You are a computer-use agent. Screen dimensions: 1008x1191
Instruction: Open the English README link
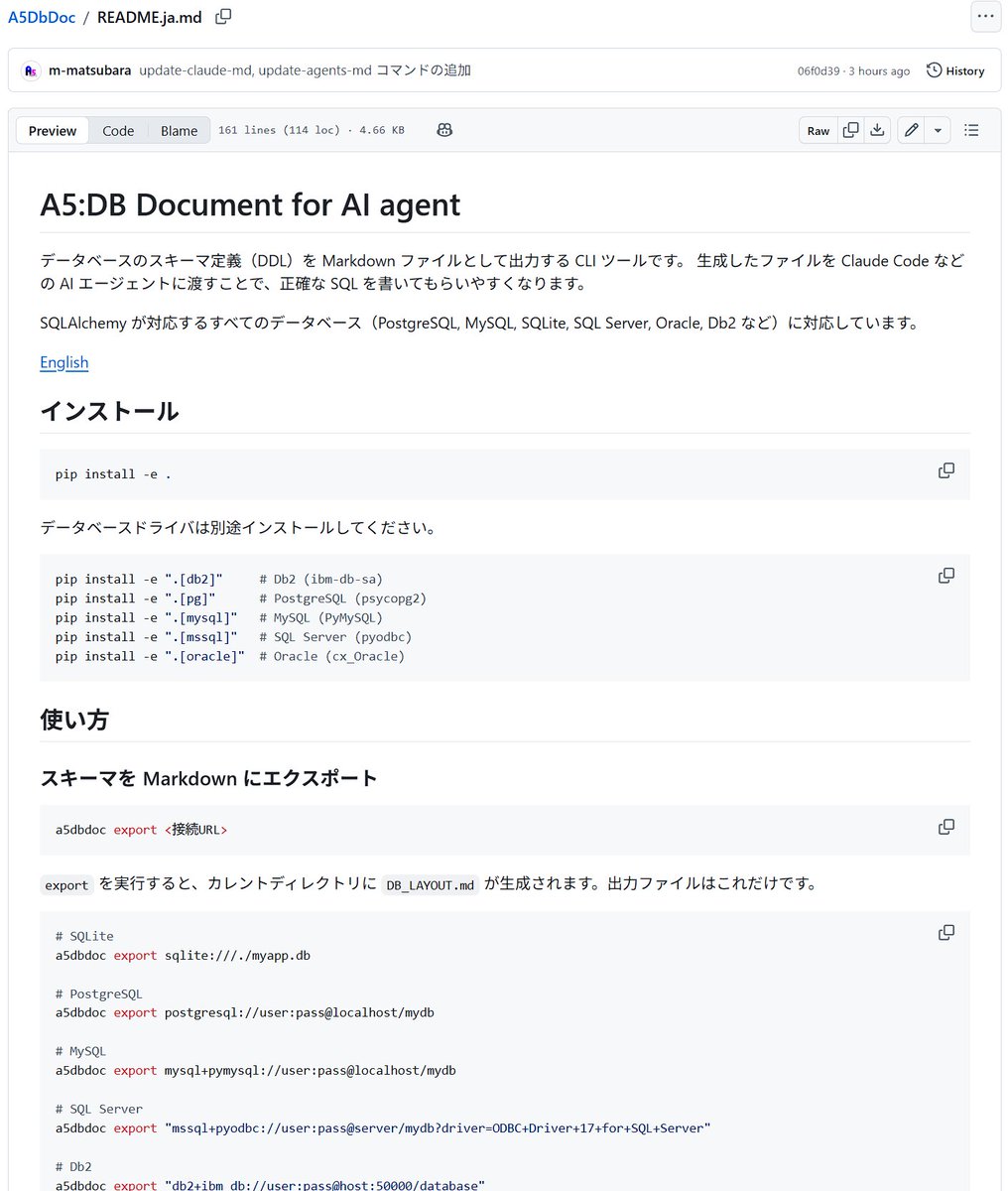(x=64, y=362)
